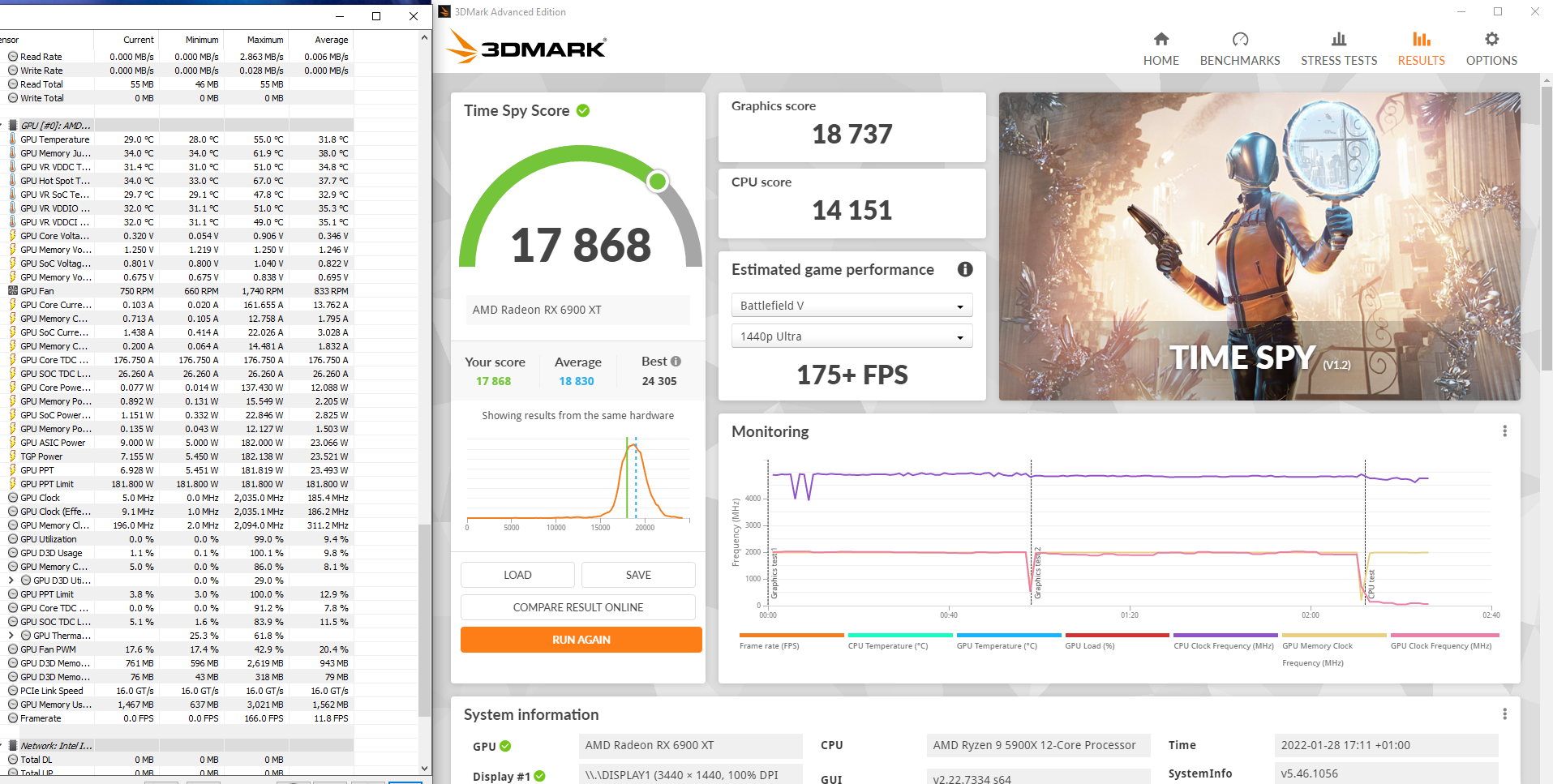This screenshot has height=784, width=1553.
Task: Click GPU ASIC Power lightning icon
Action: tap(12, 443)
